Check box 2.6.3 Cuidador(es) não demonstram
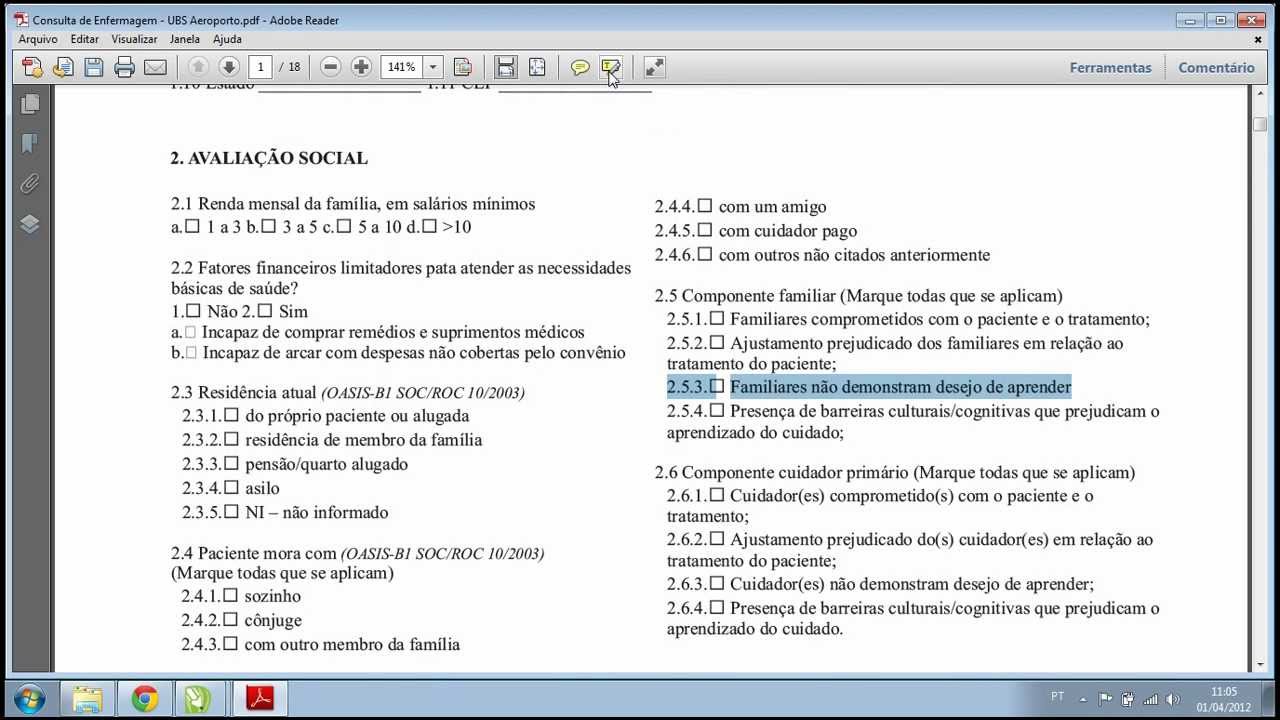 pos(716,583)
